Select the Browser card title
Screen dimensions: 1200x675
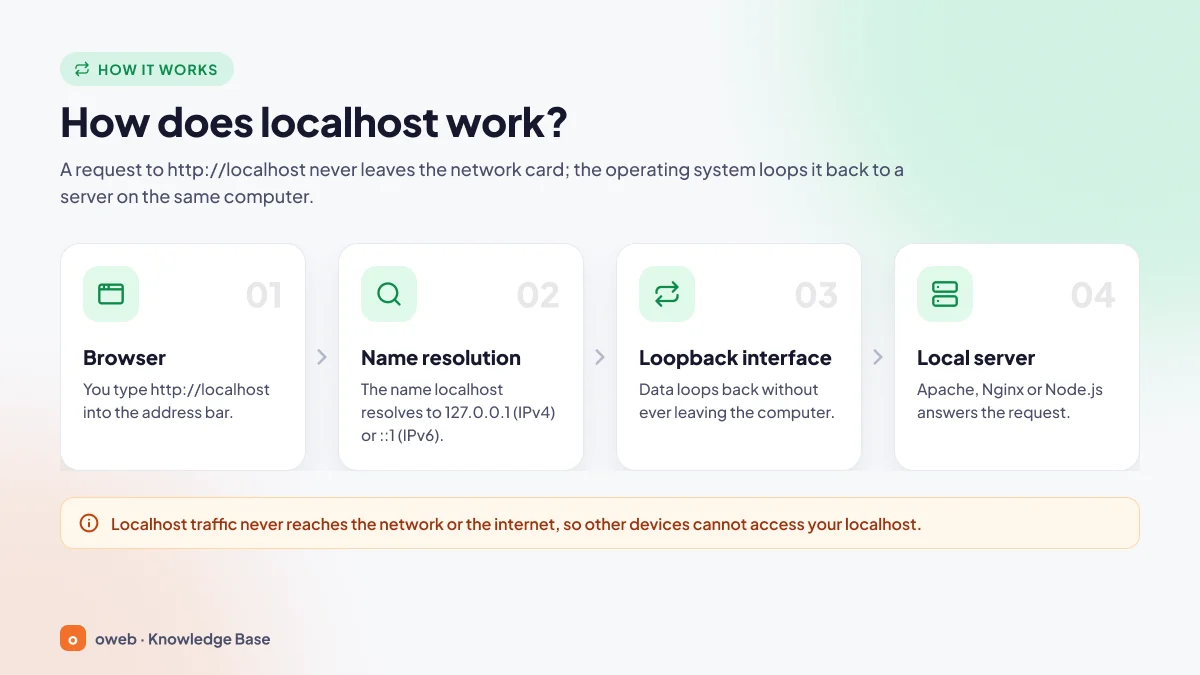pyautogui.click(x=124, y=358)
